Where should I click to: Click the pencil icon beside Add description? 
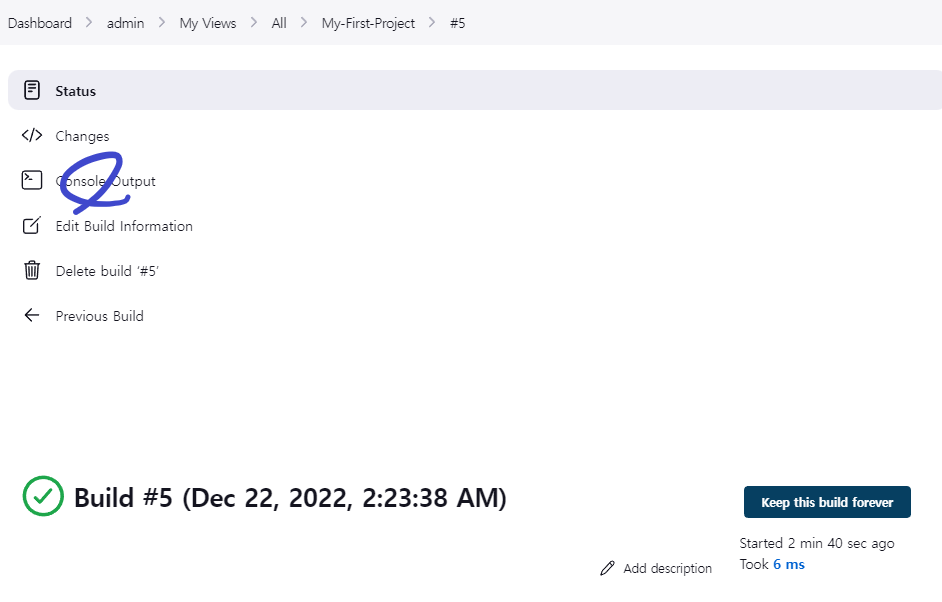[x=607, y=568]
